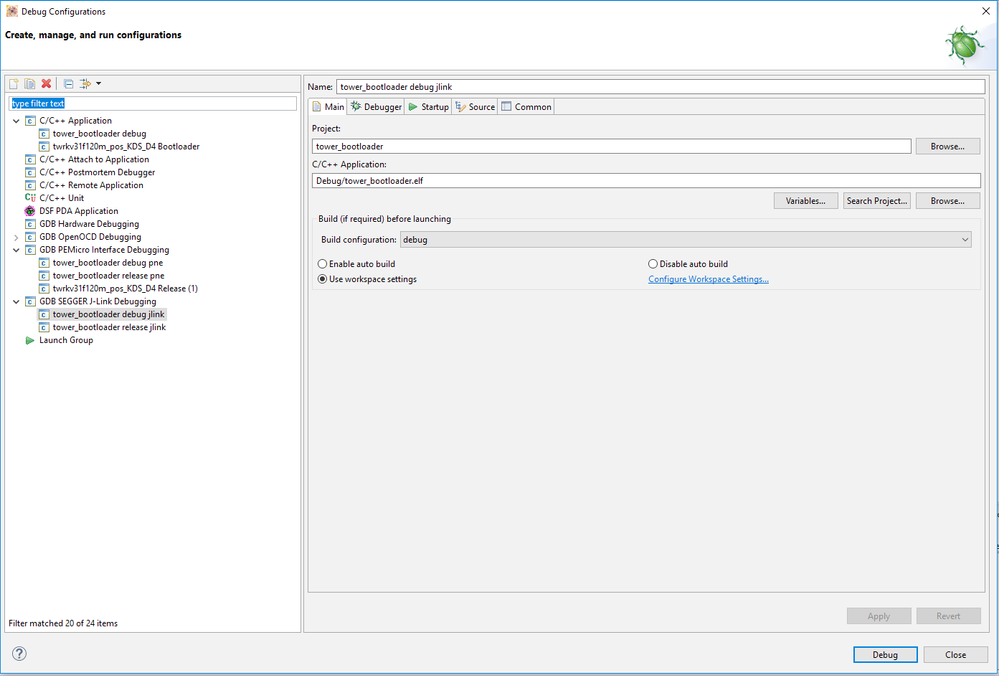The width and height of the screenshot is (999, 676).
Task: Click the C/C++ Remote Application icon
Action: 30,185
